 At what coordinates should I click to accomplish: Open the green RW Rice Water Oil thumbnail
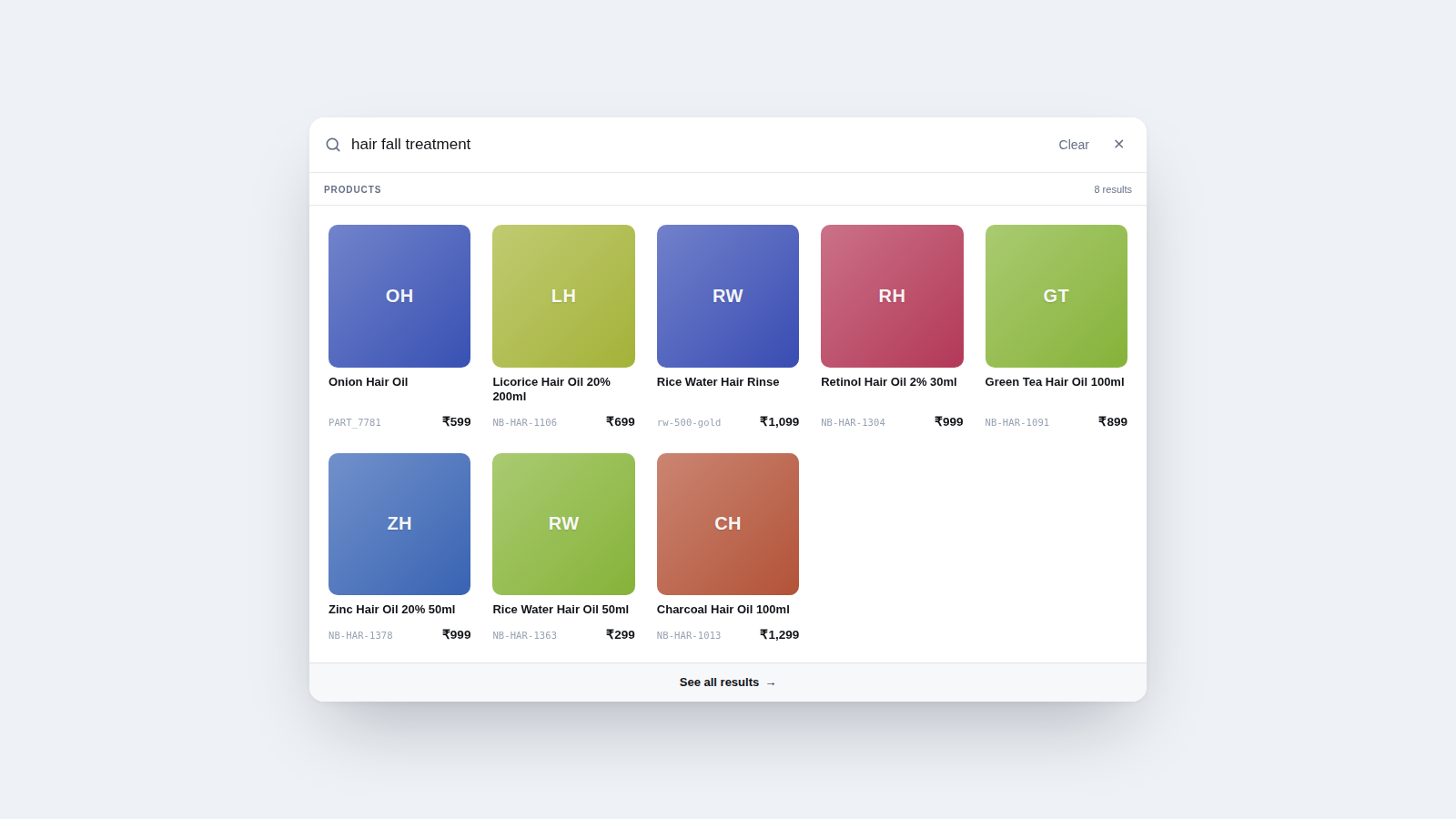pos(563,524)
